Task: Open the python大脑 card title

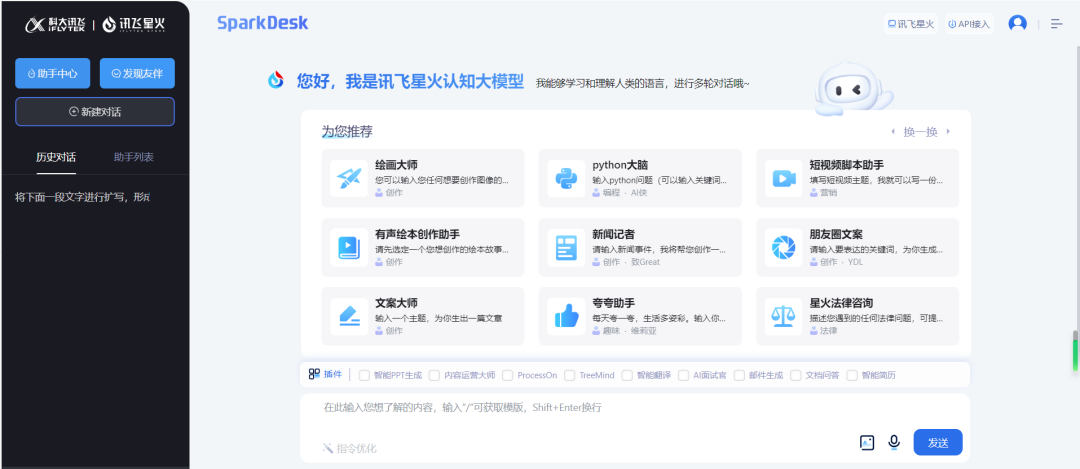Action: coord(620,165)
